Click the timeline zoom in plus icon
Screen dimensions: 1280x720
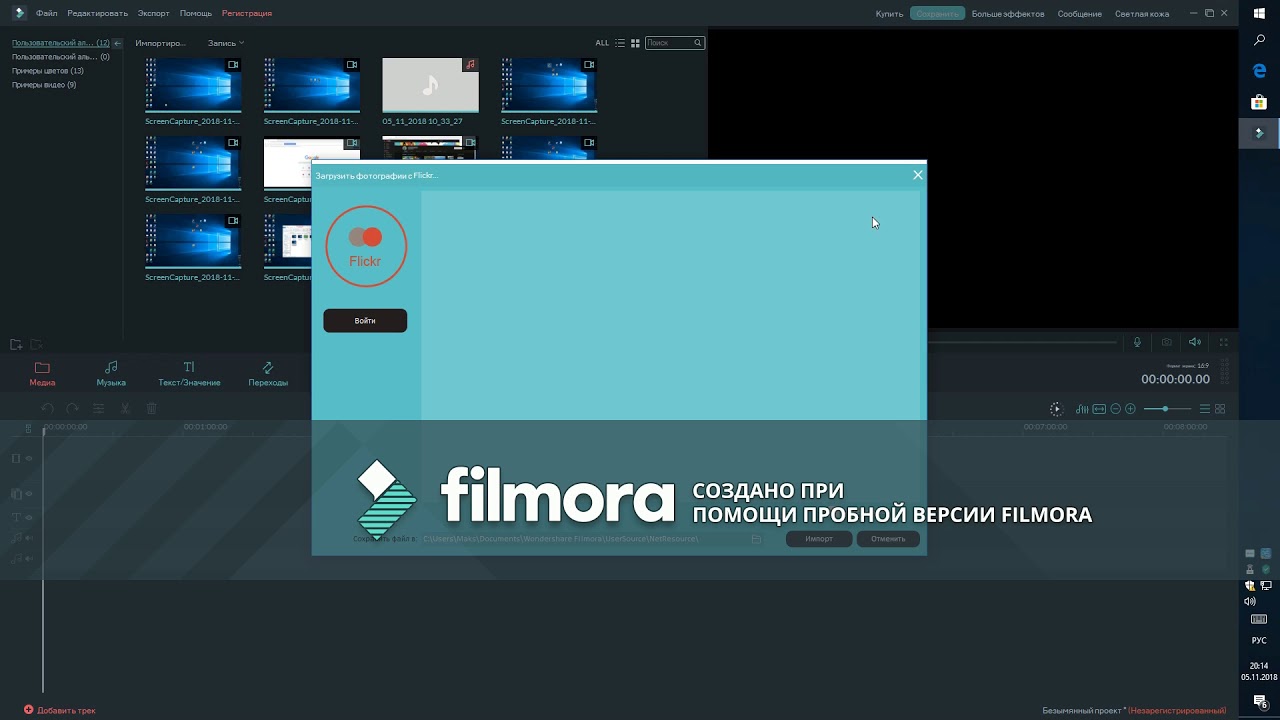point(1130,409)
